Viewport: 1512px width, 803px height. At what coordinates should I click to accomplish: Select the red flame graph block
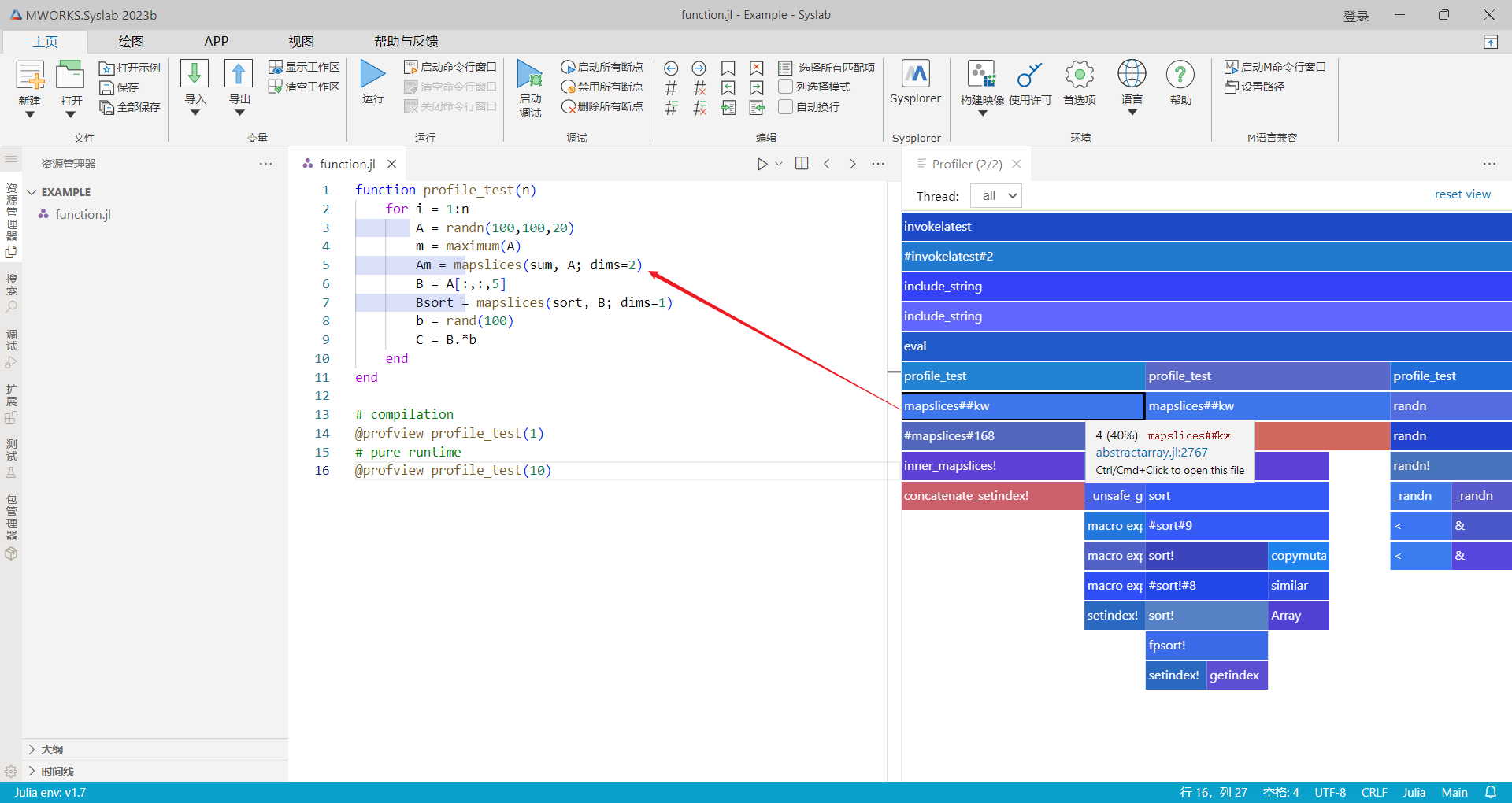tap(1321, 436)
